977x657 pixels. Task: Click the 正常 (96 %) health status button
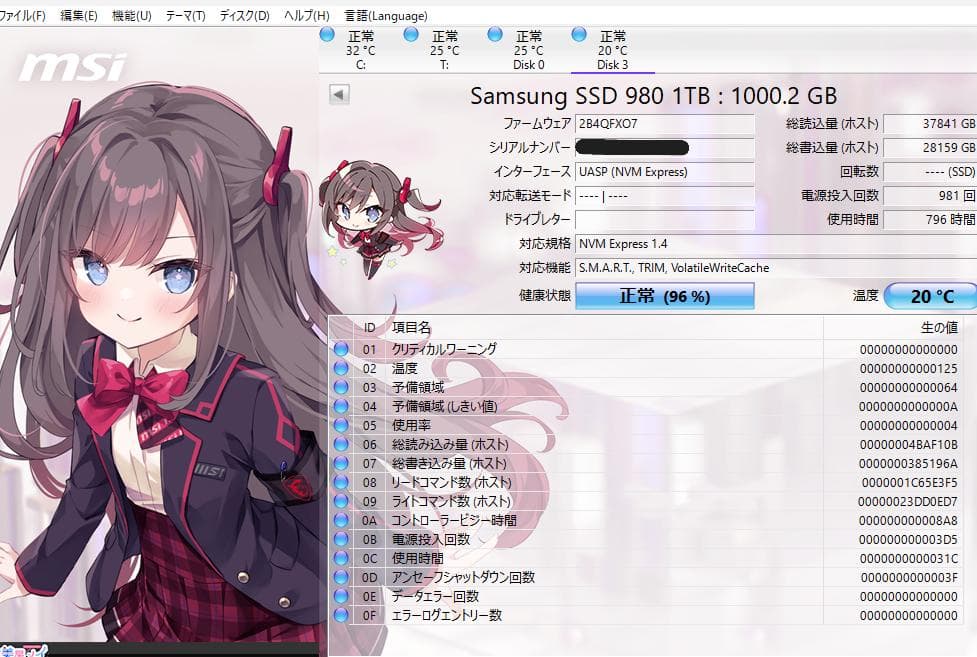(x=664, y=296)
